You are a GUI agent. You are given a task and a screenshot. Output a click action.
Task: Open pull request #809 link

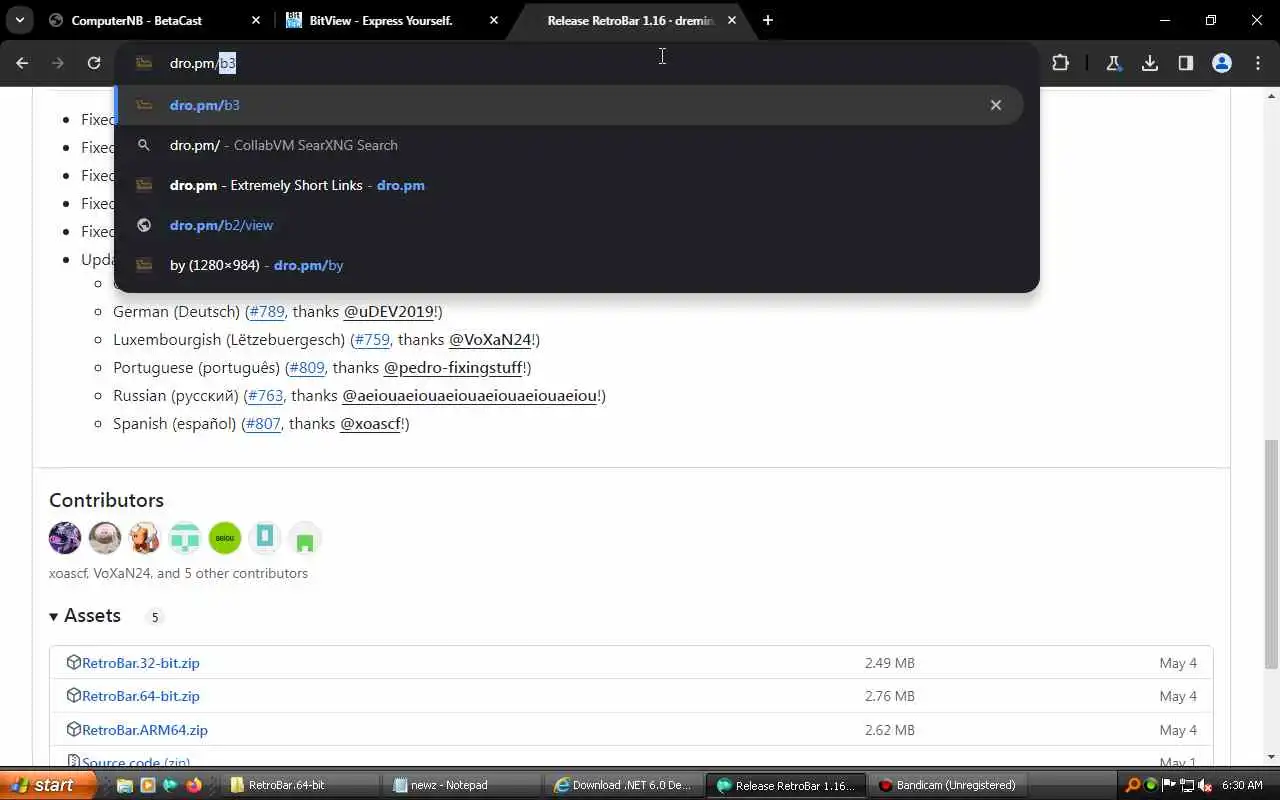[307, 367]
